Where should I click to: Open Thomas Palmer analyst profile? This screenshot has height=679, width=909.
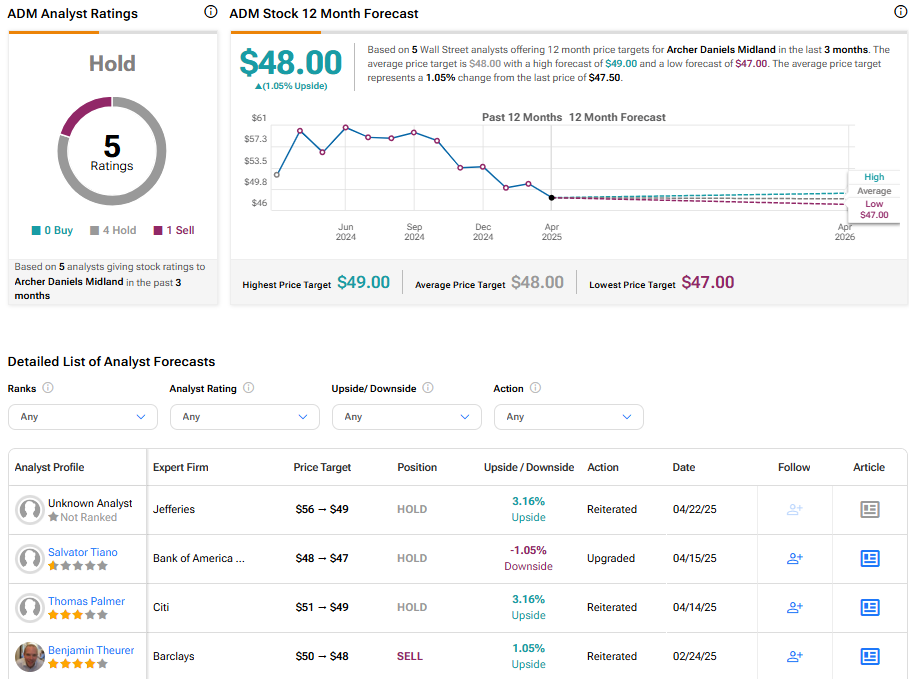tap(86, 601)
